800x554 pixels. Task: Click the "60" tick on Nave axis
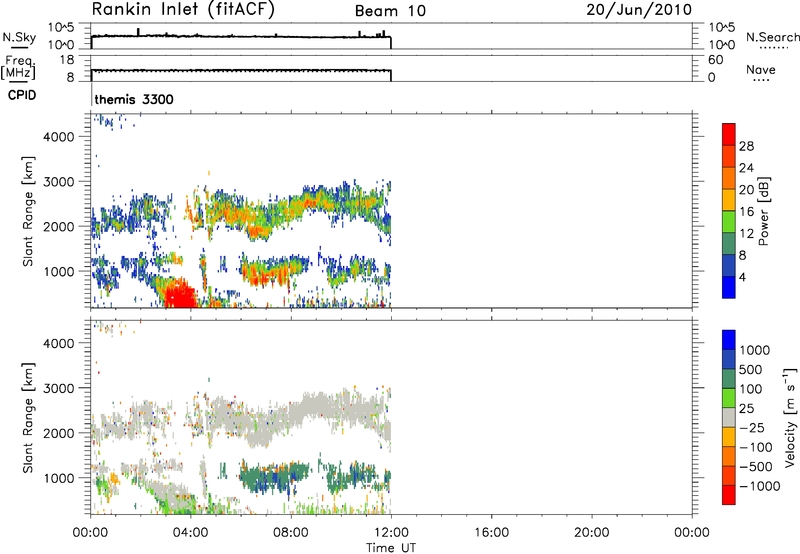click(x=715, y=60)
